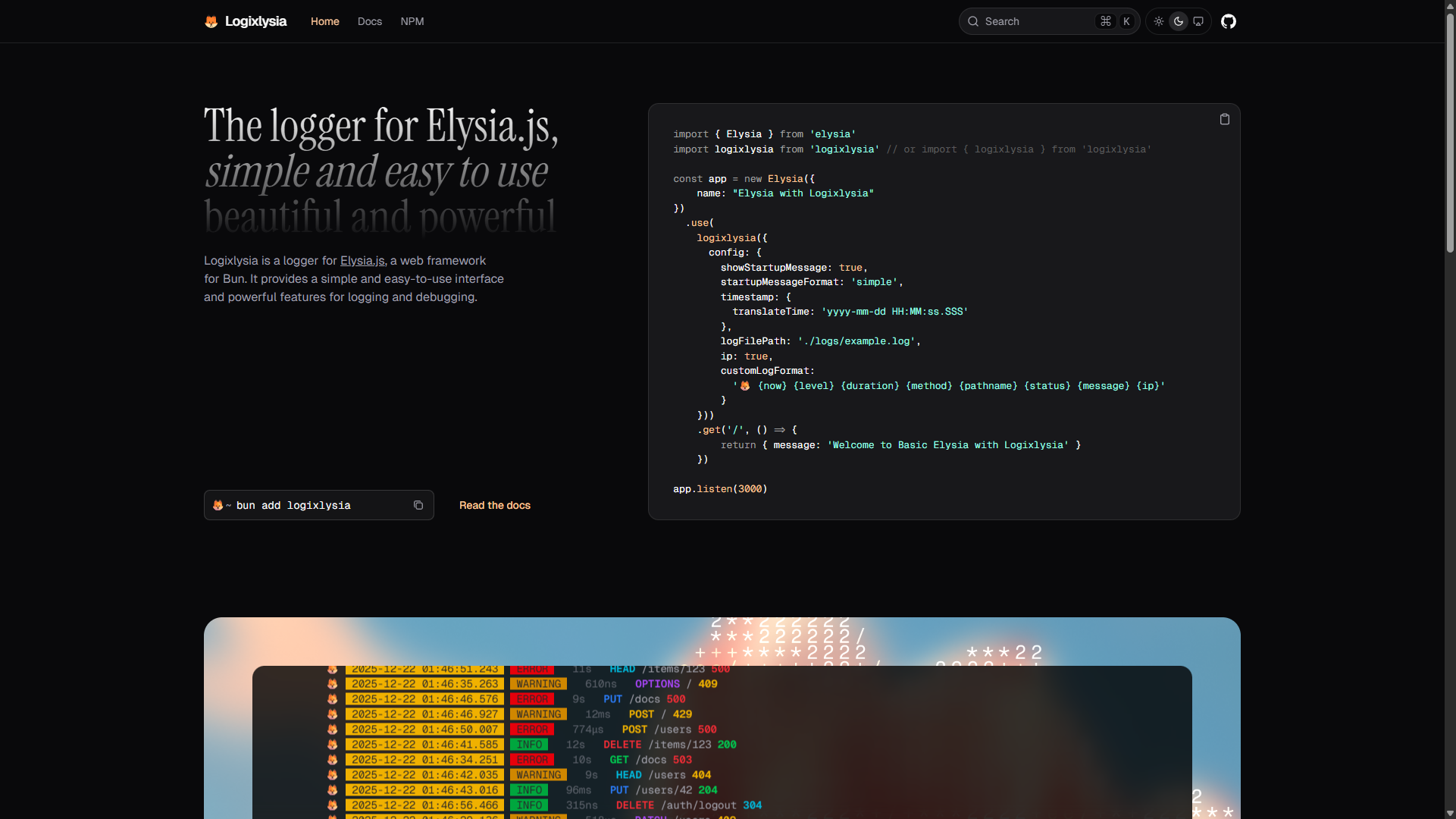Select dark theme moon icon
The height and width of the screenshot is (819, 1456).
click(1178, 21)
